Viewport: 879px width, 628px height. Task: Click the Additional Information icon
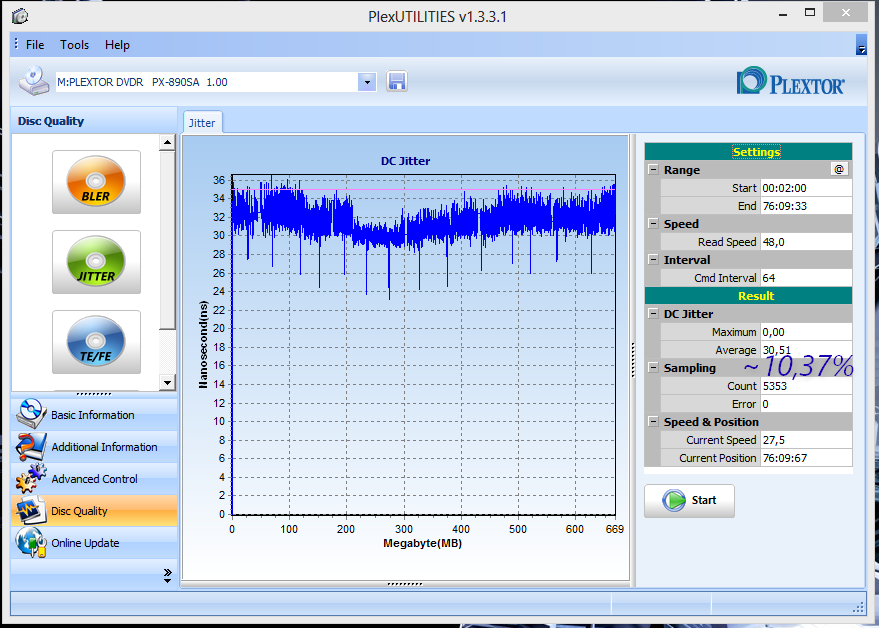(31, 447)
